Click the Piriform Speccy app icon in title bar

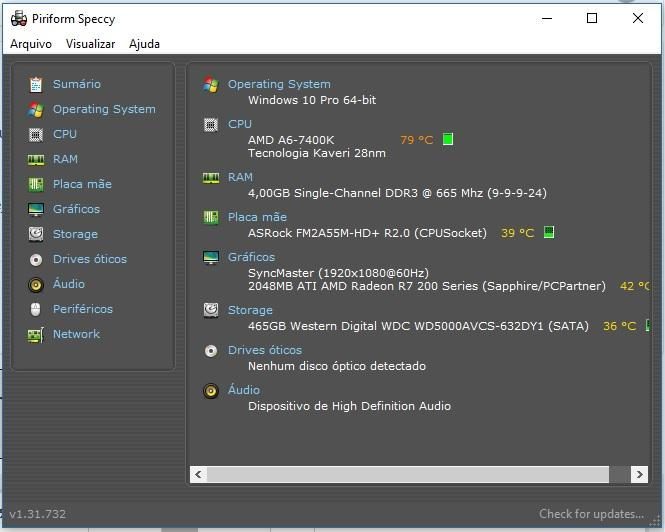coord(19,19)
